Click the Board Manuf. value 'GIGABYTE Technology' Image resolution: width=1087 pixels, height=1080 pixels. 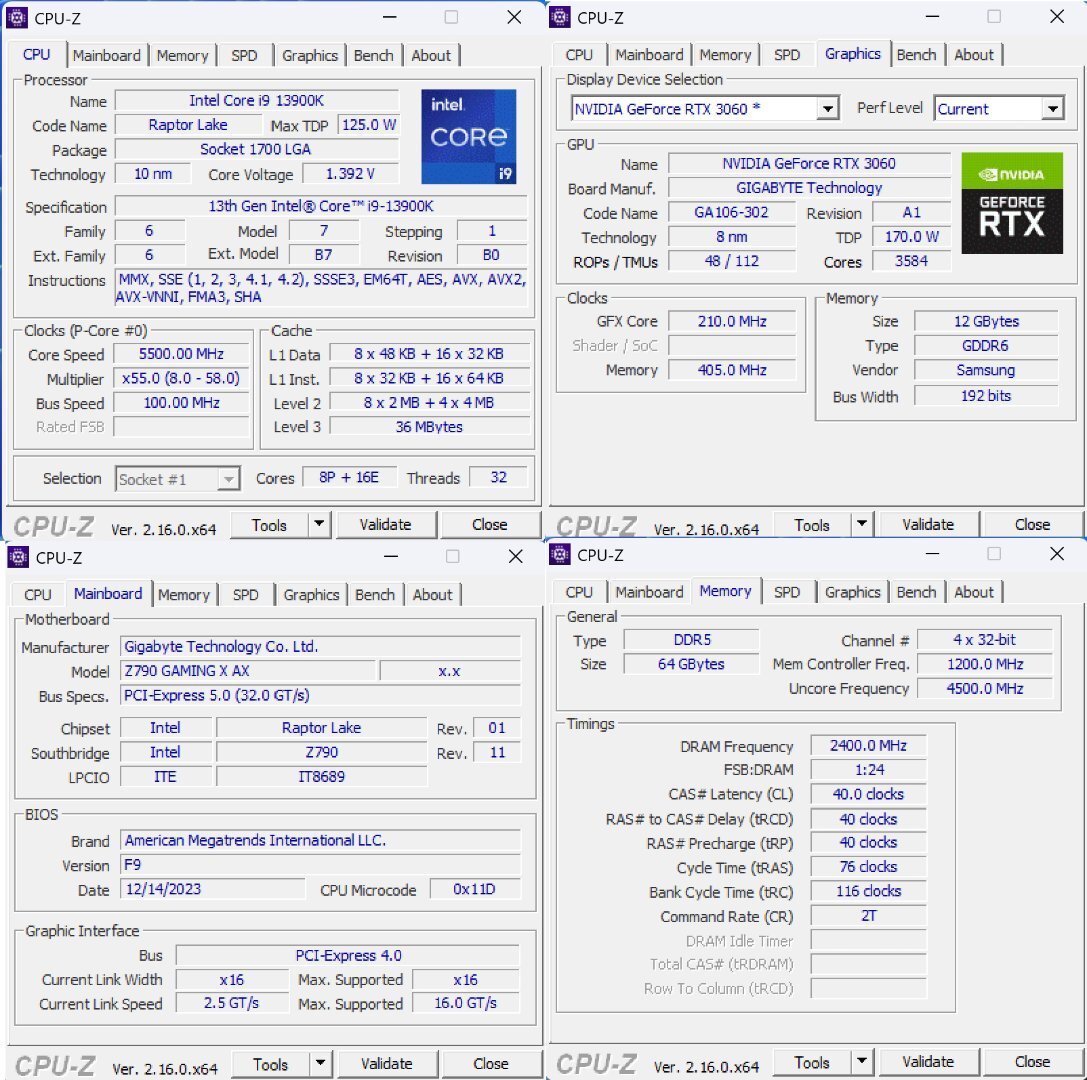(x=809, y=188)
